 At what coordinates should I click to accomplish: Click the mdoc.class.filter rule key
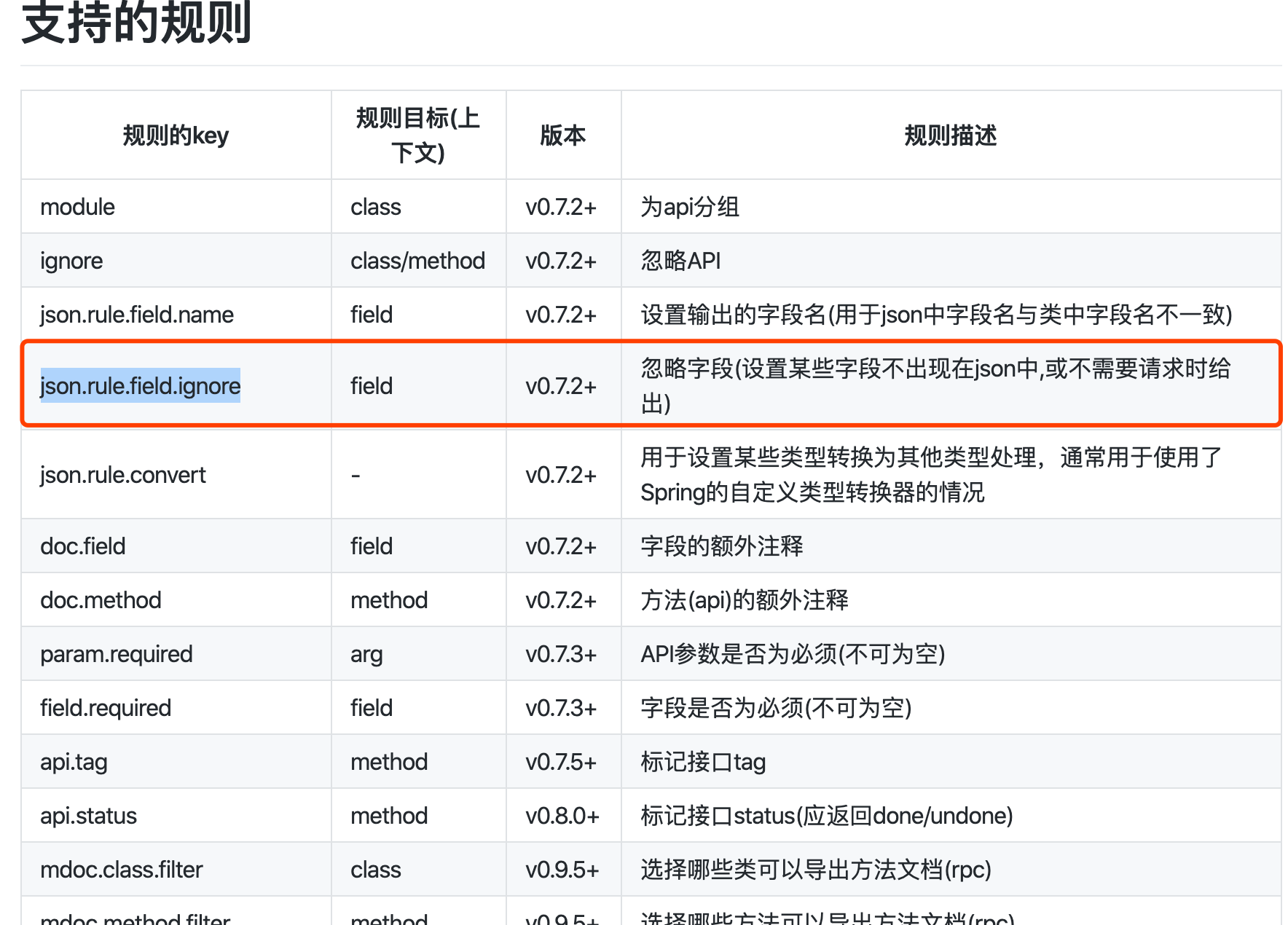point(121,869)
